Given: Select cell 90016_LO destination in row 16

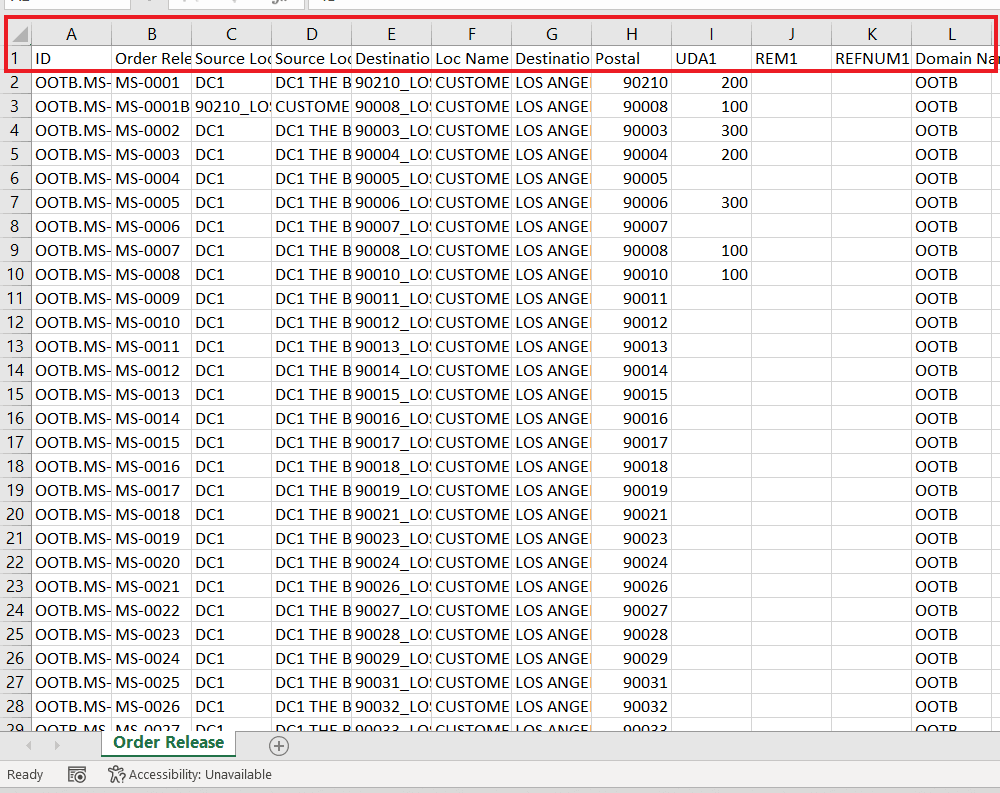Looking at the screenshot, I should coord(392,419).
